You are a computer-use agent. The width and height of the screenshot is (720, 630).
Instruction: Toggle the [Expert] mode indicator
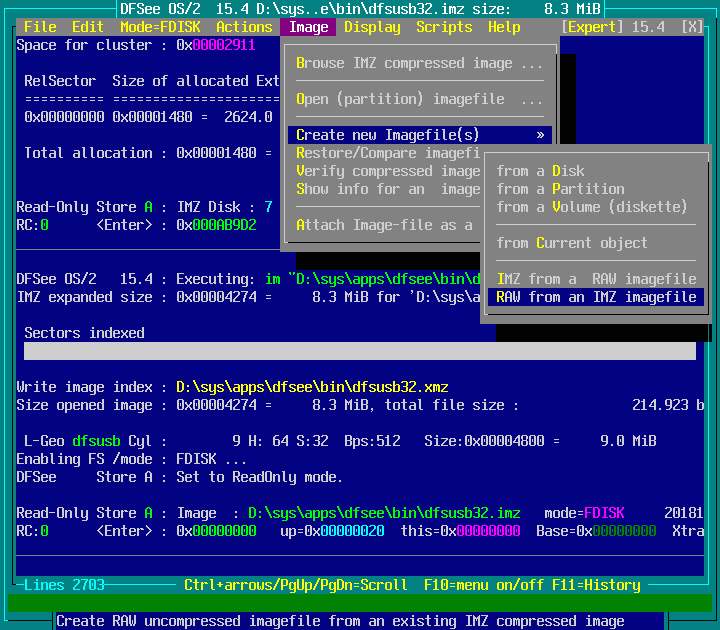click(x=592, y=27)
